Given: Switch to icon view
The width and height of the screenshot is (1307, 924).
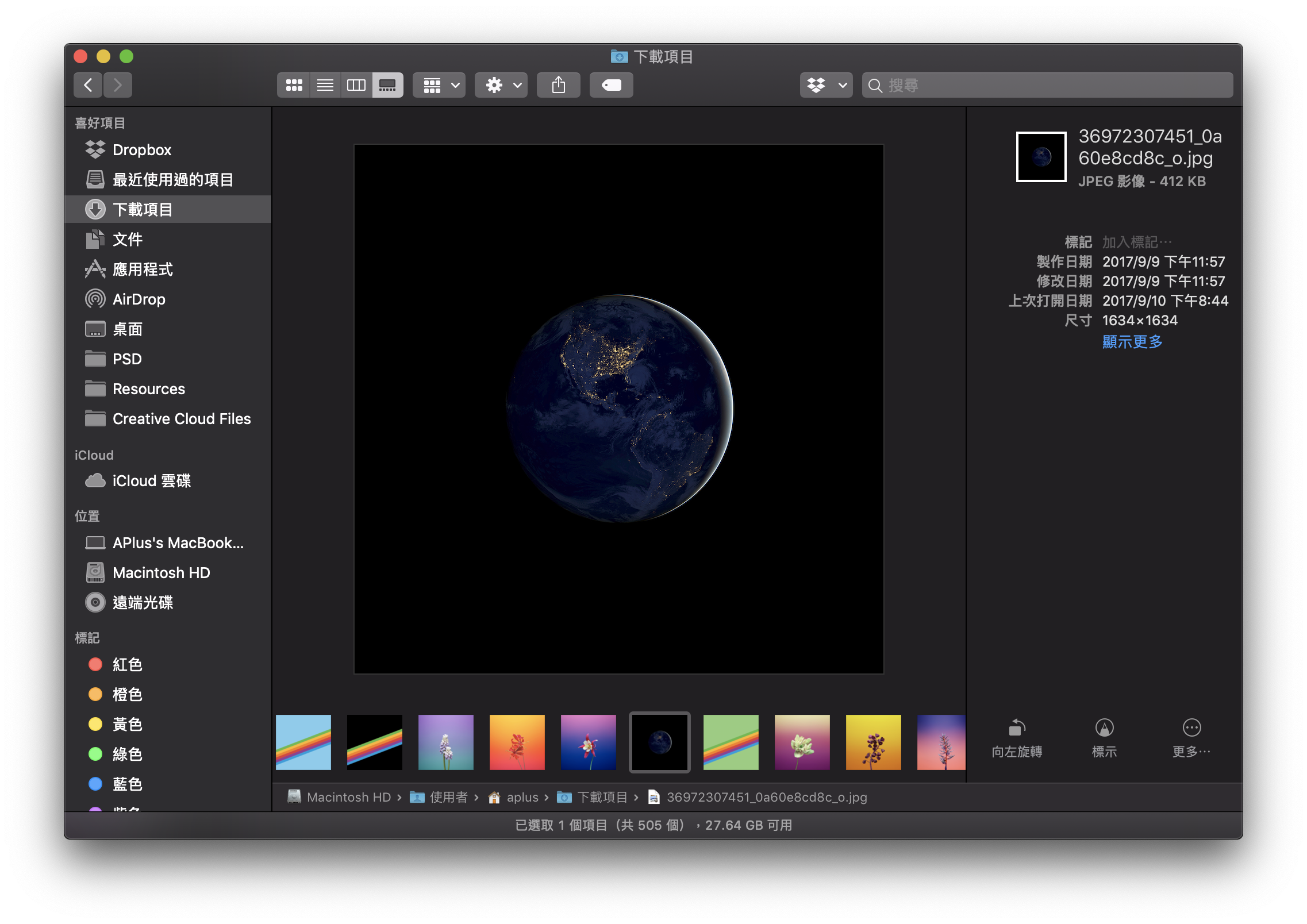Looking at the screenshot, I should point(294,85).
